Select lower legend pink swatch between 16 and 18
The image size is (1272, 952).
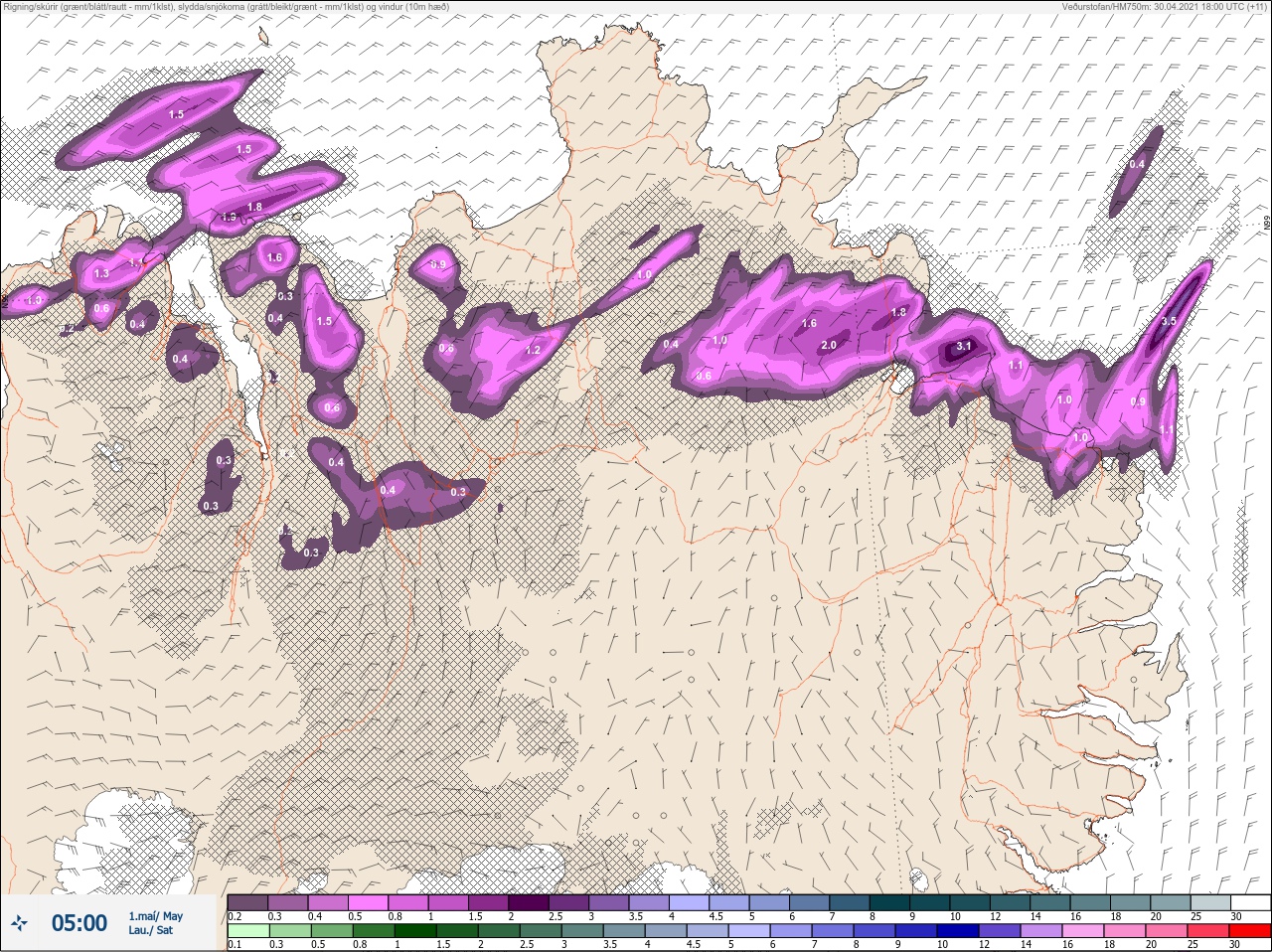point(1085,931)
